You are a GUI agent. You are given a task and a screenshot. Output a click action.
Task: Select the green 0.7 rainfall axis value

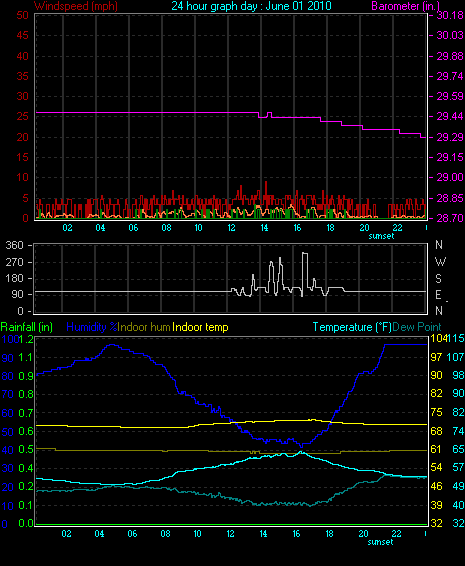tap(26, 413)
